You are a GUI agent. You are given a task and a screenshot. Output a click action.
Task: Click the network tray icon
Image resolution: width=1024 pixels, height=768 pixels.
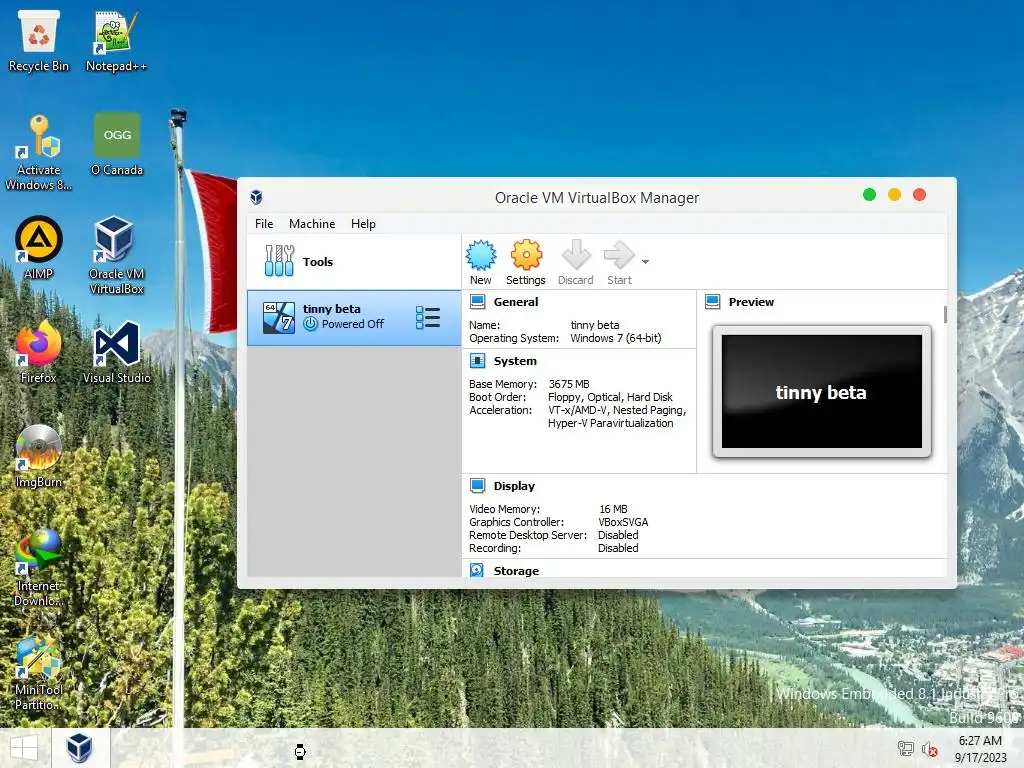click(x=906, y=748)
